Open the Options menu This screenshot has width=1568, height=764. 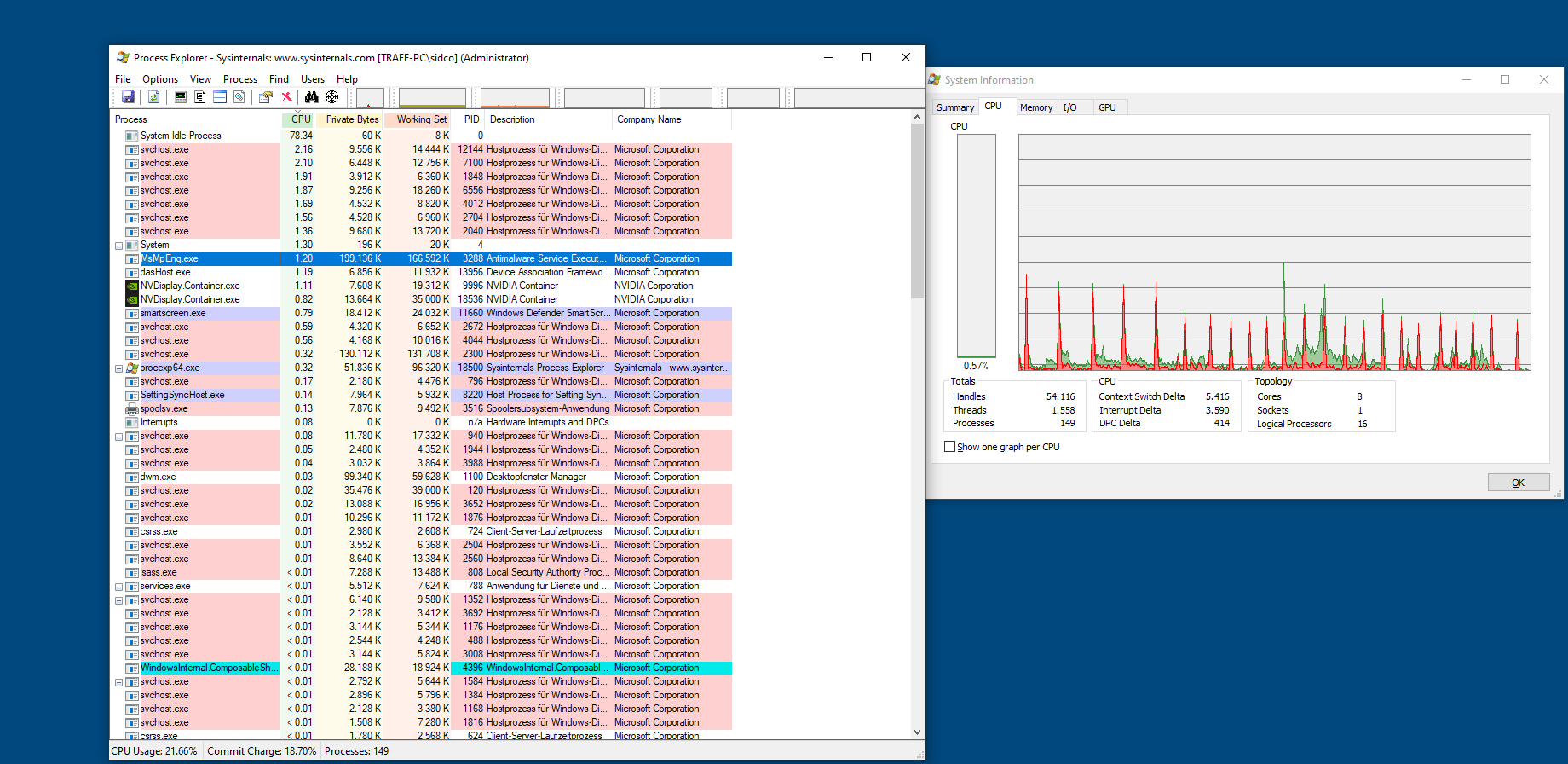(160, 79)
